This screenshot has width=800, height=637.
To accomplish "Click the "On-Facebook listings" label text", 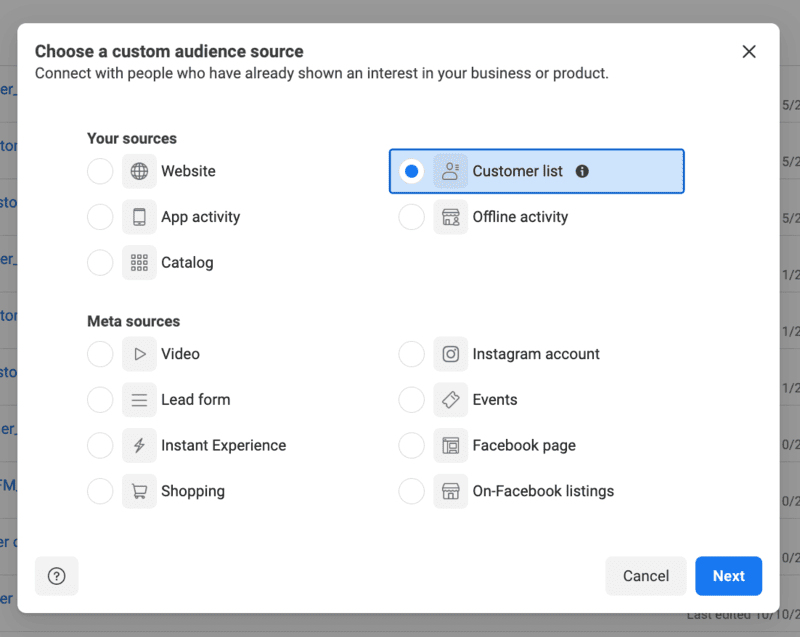I will (543, 491).
